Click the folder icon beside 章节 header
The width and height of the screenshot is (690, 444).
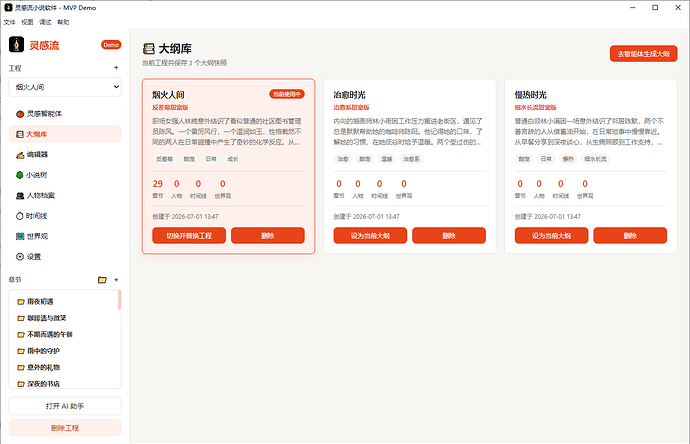click(102, 280)
